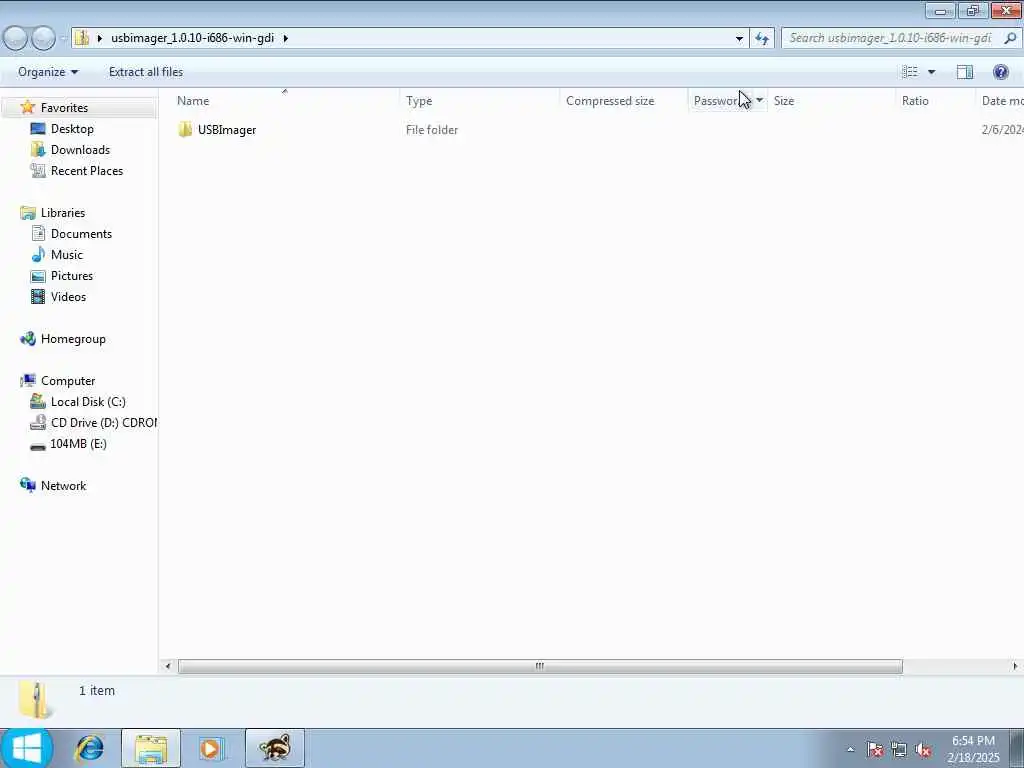Open the view options dropdown arrow
This screenshot has width=1024, height=768.
coord(931,72)
